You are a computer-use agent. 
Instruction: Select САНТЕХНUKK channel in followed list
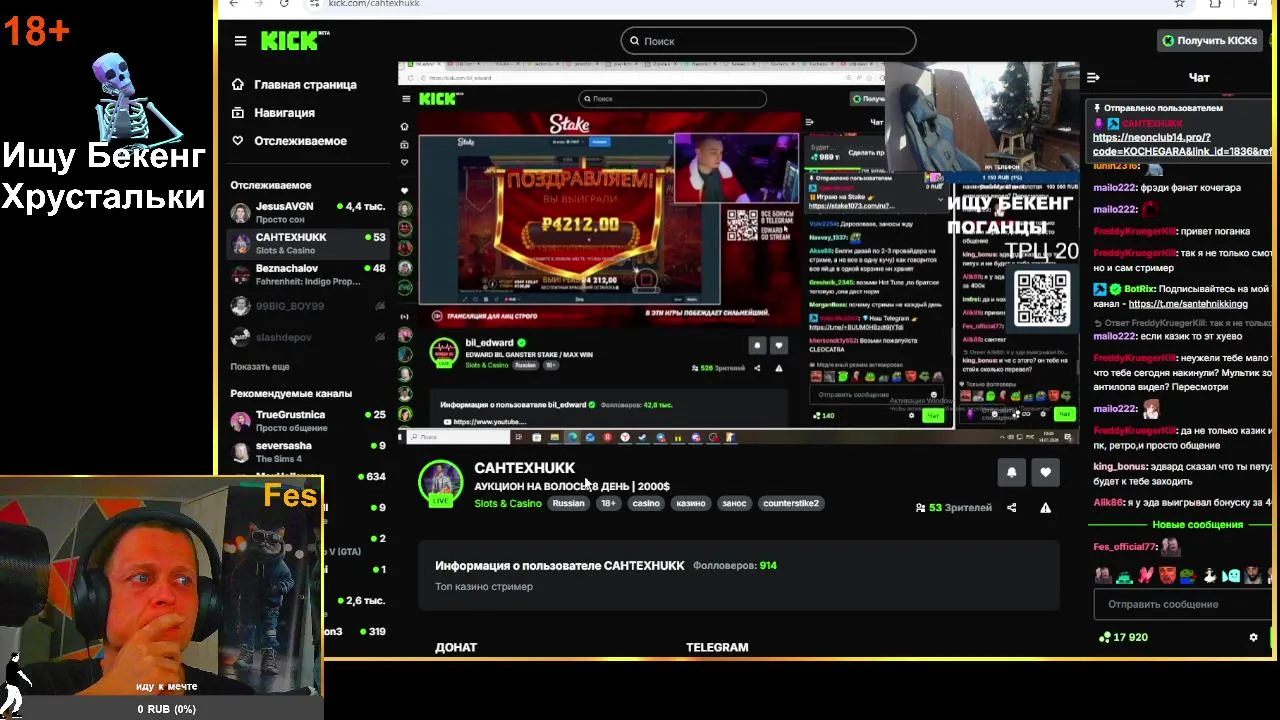308,243
